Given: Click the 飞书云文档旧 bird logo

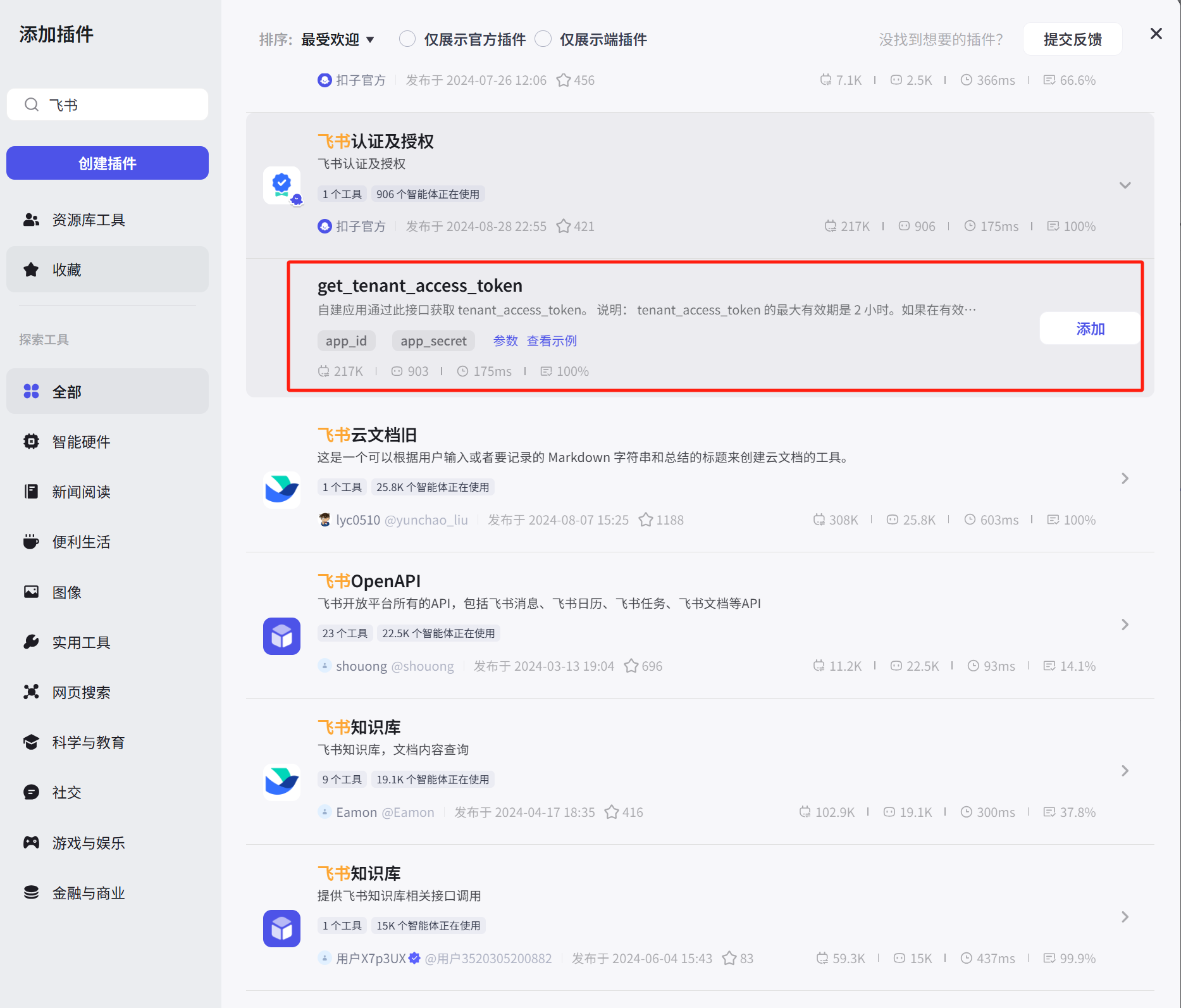Looking at the screenshot, I should 282,489.
